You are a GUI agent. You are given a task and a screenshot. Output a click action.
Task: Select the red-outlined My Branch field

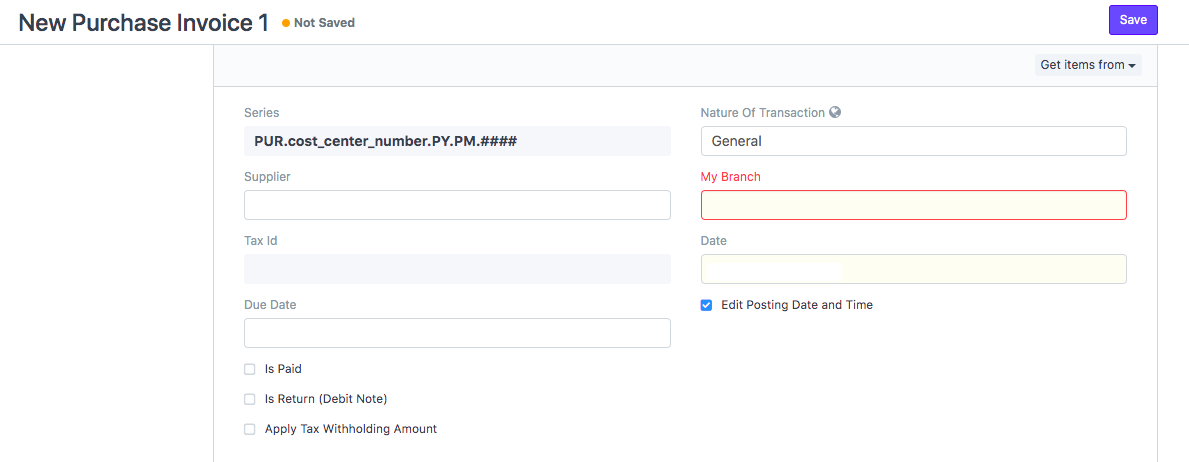point(914,205)
